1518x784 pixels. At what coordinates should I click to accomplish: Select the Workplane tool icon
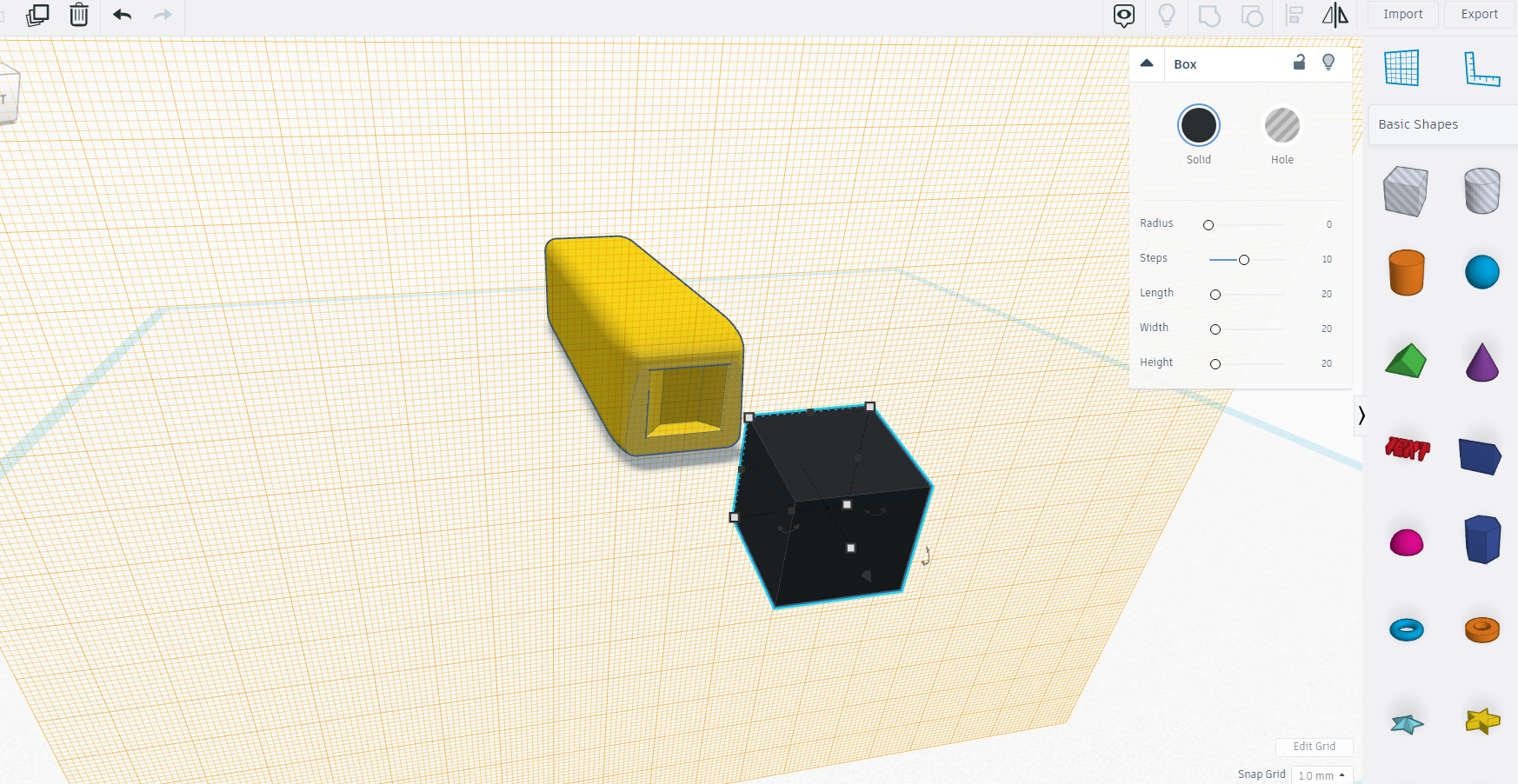pos(1401,68)
